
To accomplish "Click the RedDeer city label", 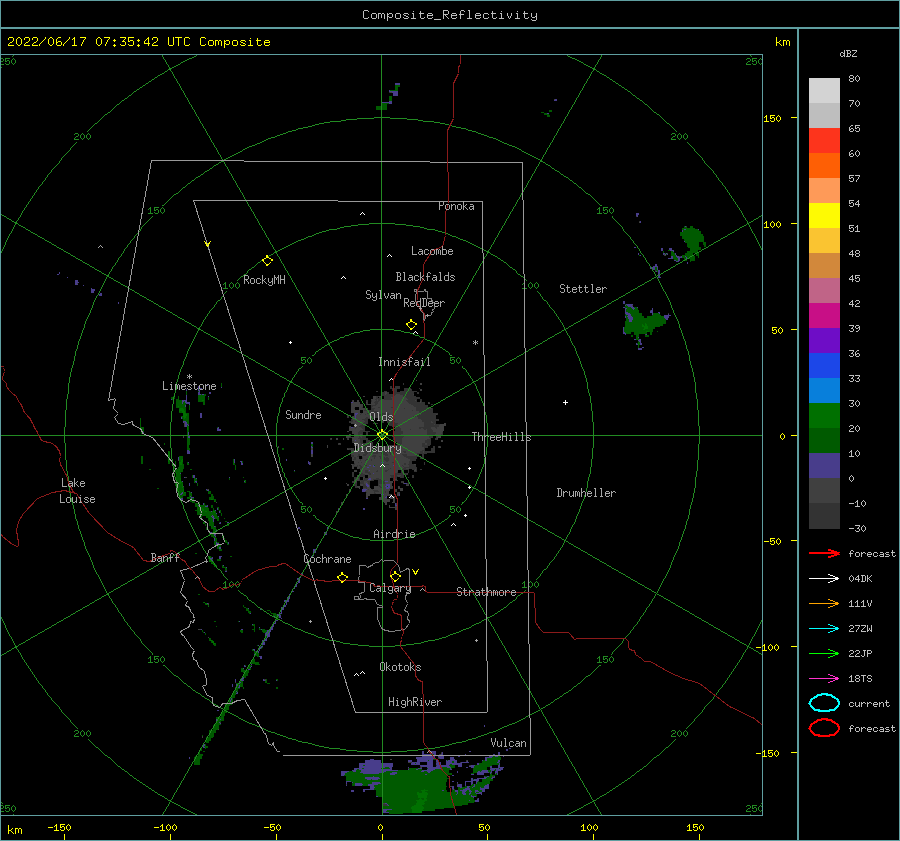I will 424,303.
